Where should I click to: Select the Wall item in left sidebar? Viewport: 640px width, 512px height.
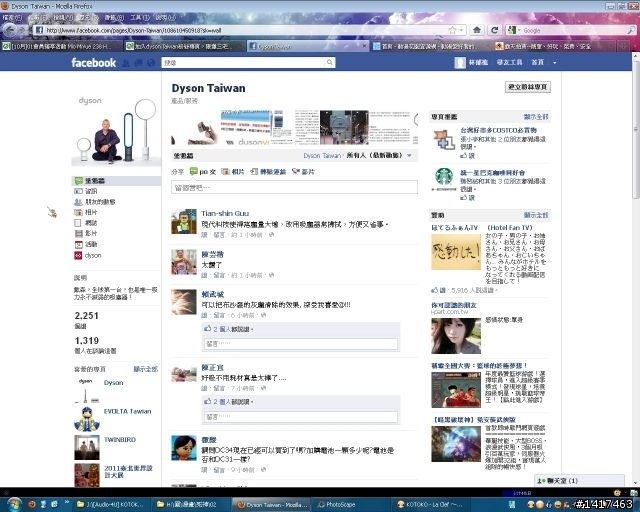point(116,180)
